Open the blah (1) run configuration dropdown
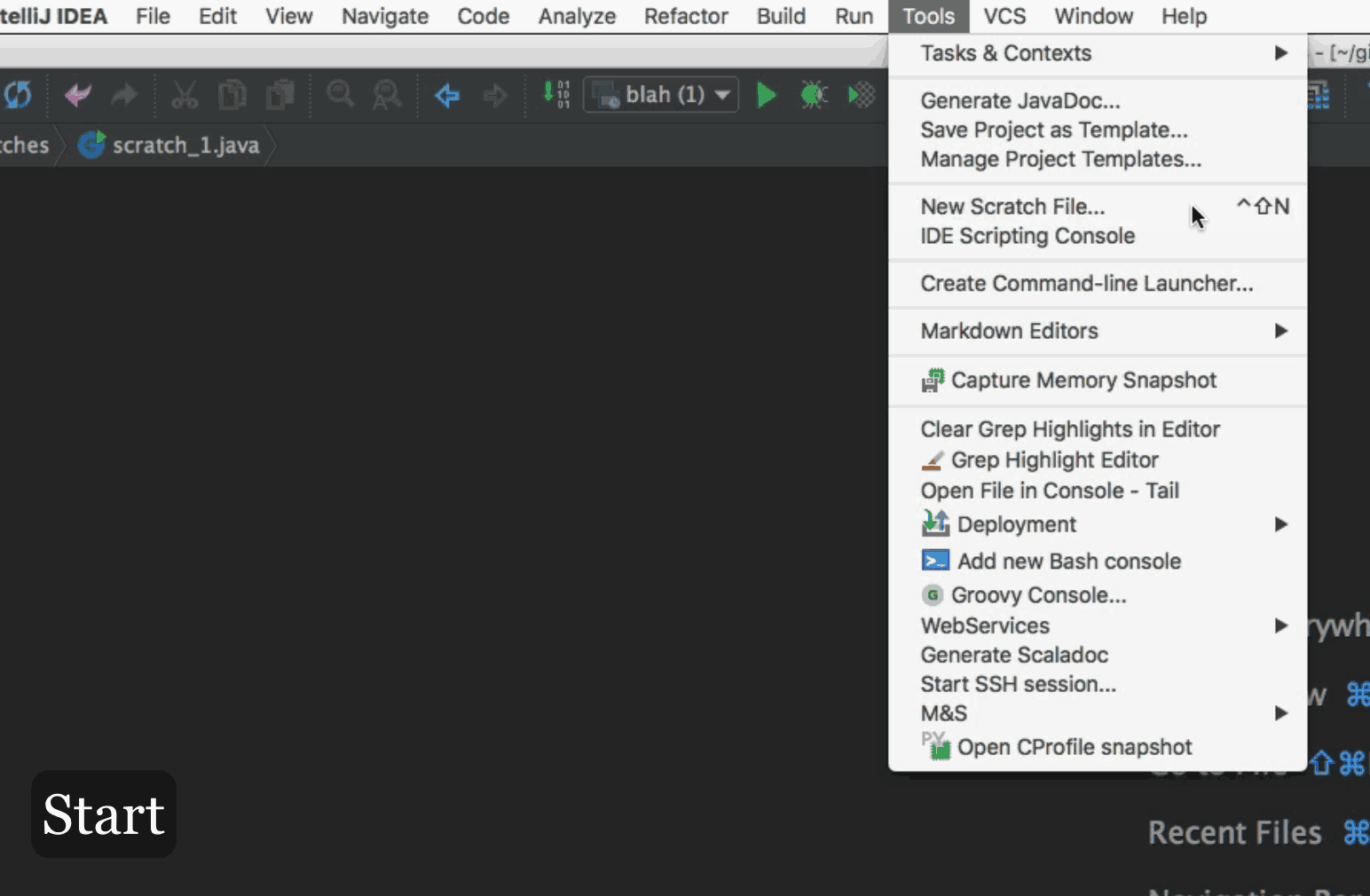1370x896 pixels. (660, 95)
